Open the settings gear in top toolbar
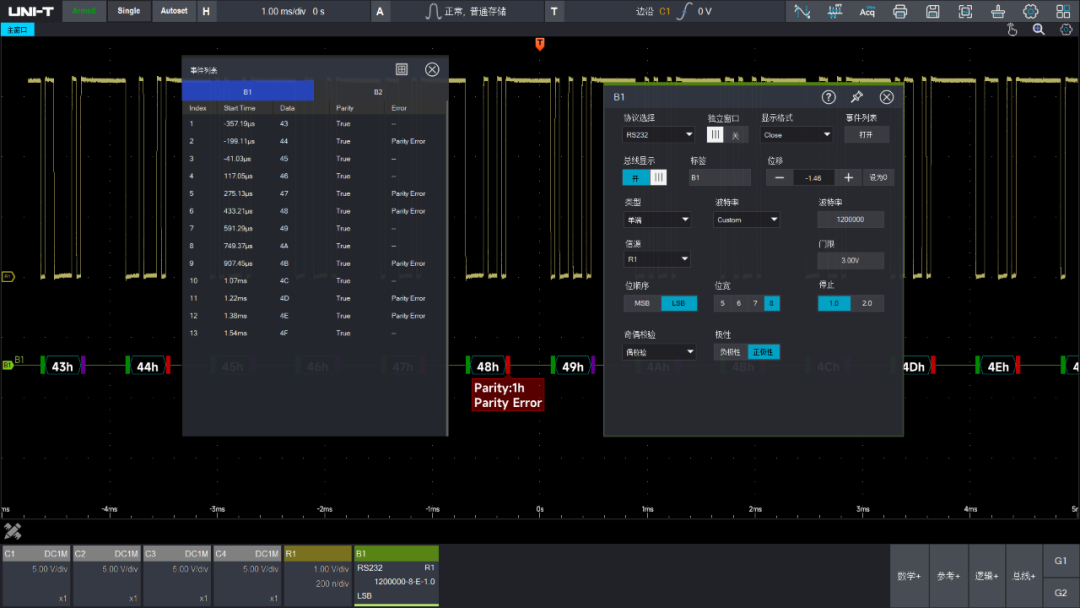The width and height of the screenshot is (1080, 608). pyautogui.click(x=1030, y=11)
